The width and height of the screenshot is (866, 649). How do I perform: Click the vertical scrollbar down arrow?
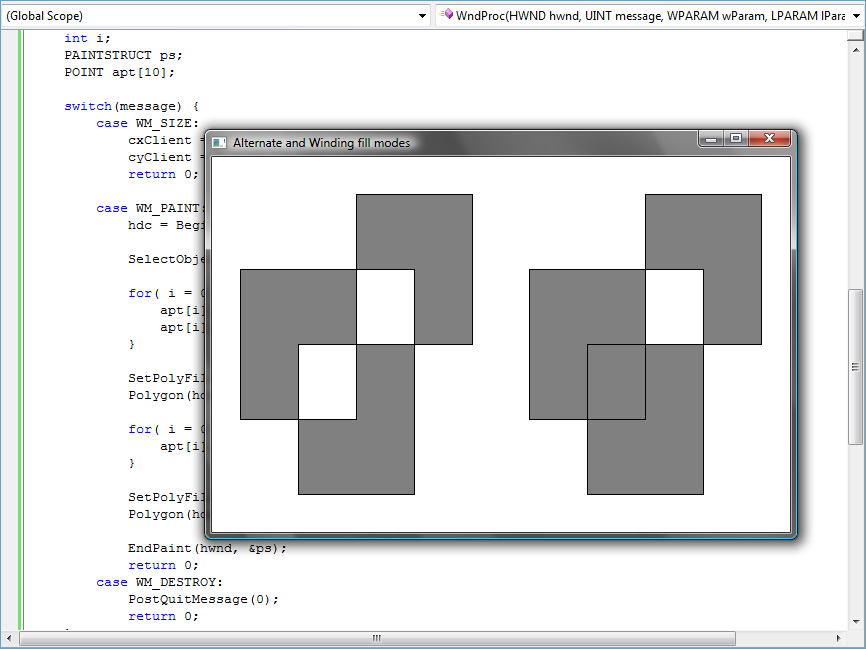[x=856, y=621]
